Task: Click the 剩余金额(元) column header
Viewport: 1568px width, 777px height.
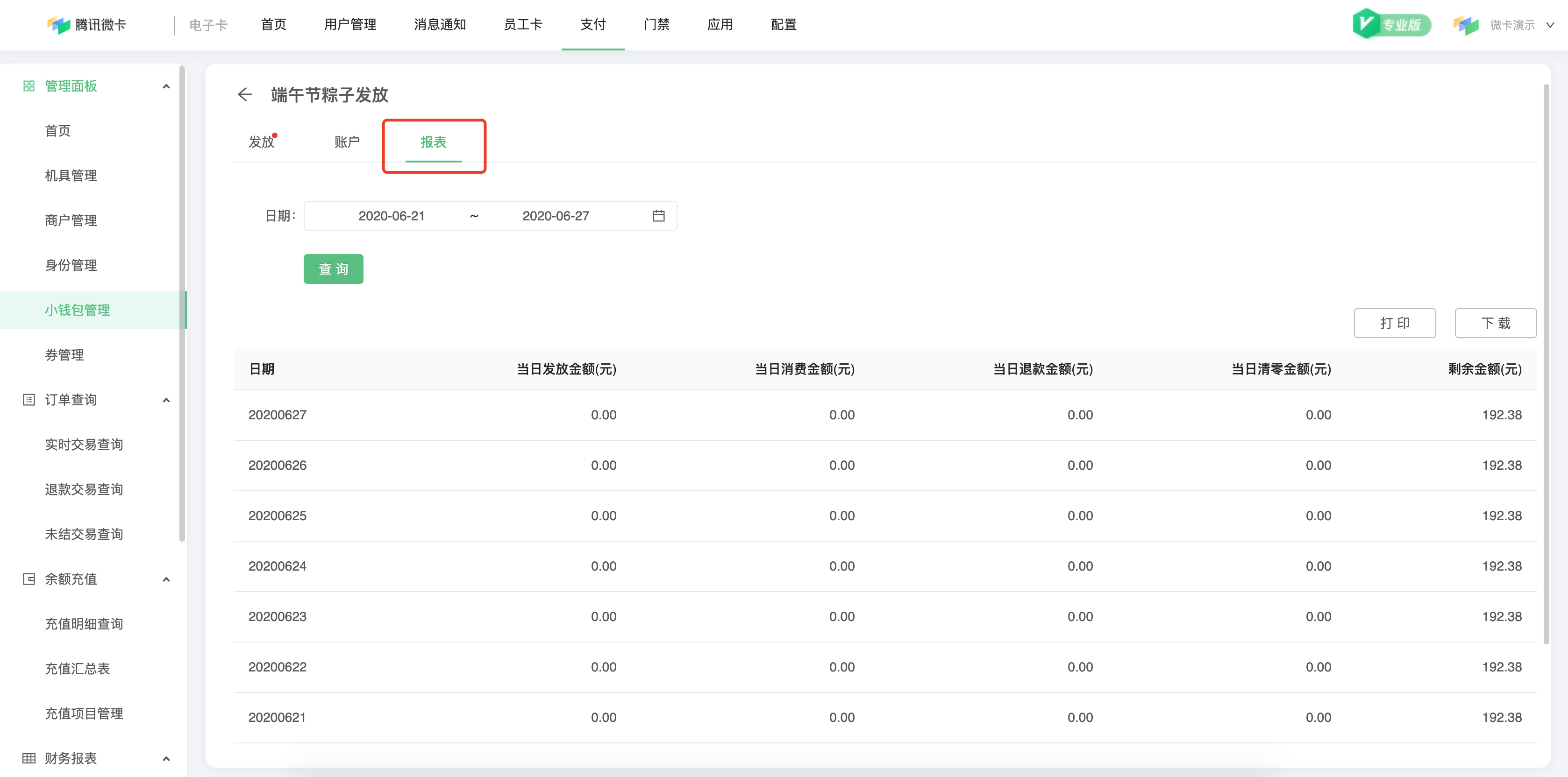Action: [1485, 369]
